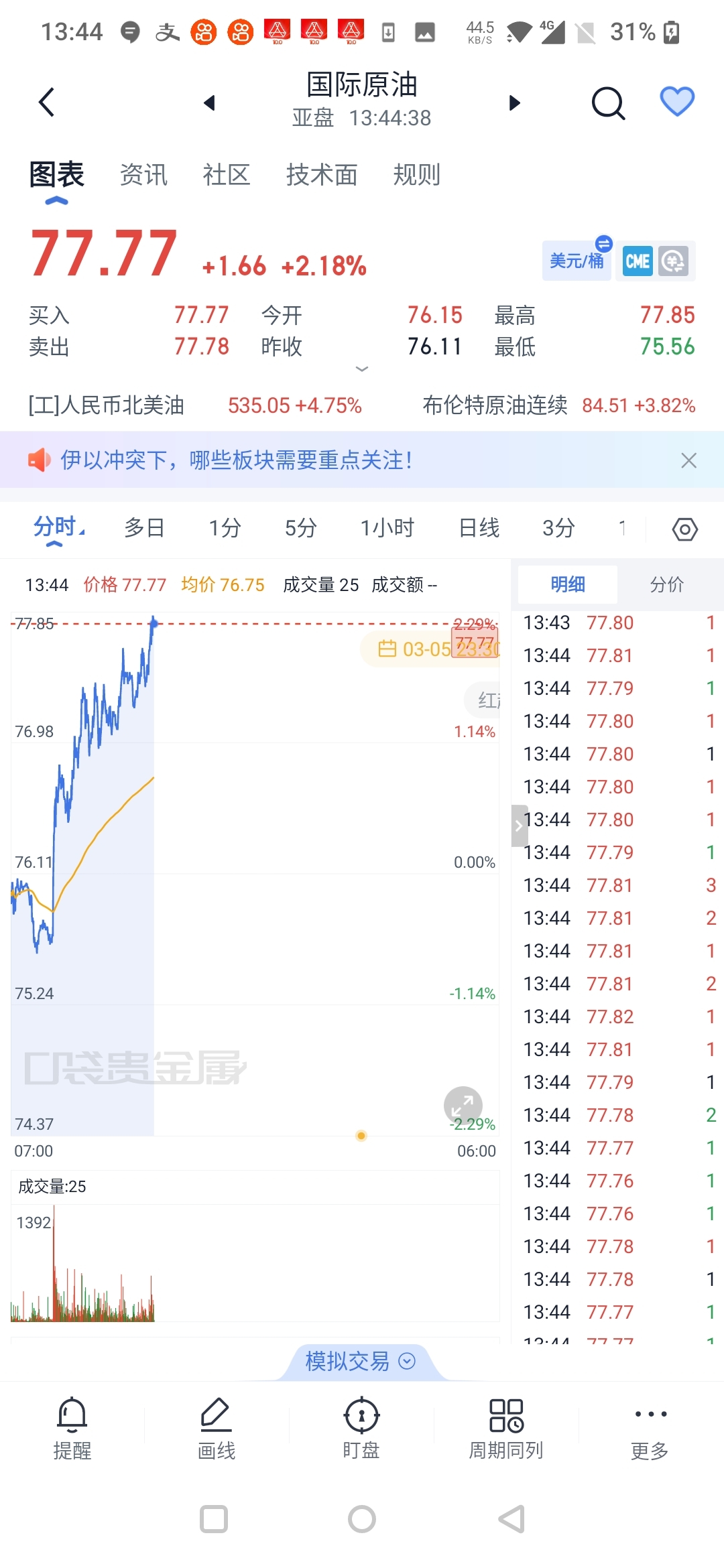Expand quote details chevron below prices
Viewport: 724px width, 1568px height.
tap(362, 369)
